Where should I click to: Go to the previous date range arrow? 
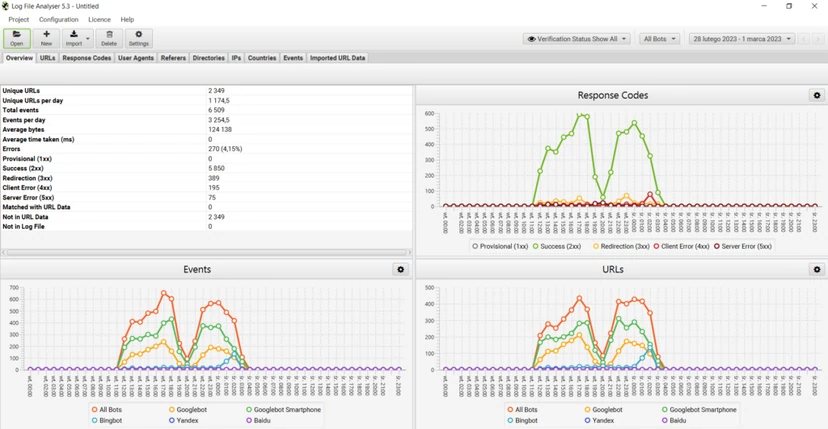[x=804, y=39]
